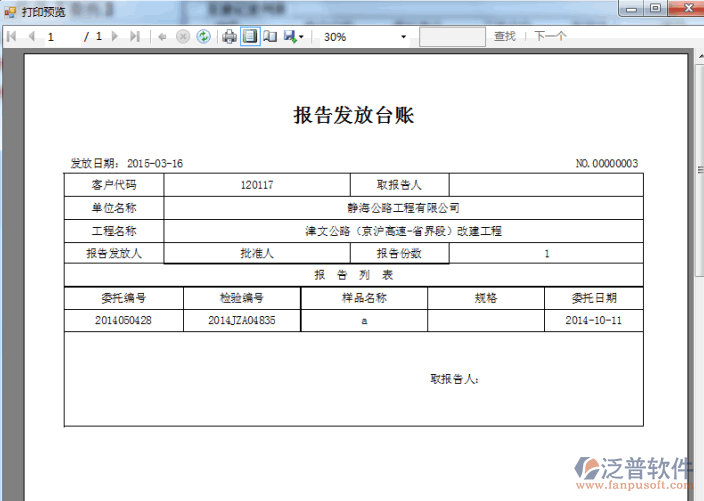This screenshot has height=501, width=704.
Task: Click the date 2015-03-16
Action: [x=155, y=163]
